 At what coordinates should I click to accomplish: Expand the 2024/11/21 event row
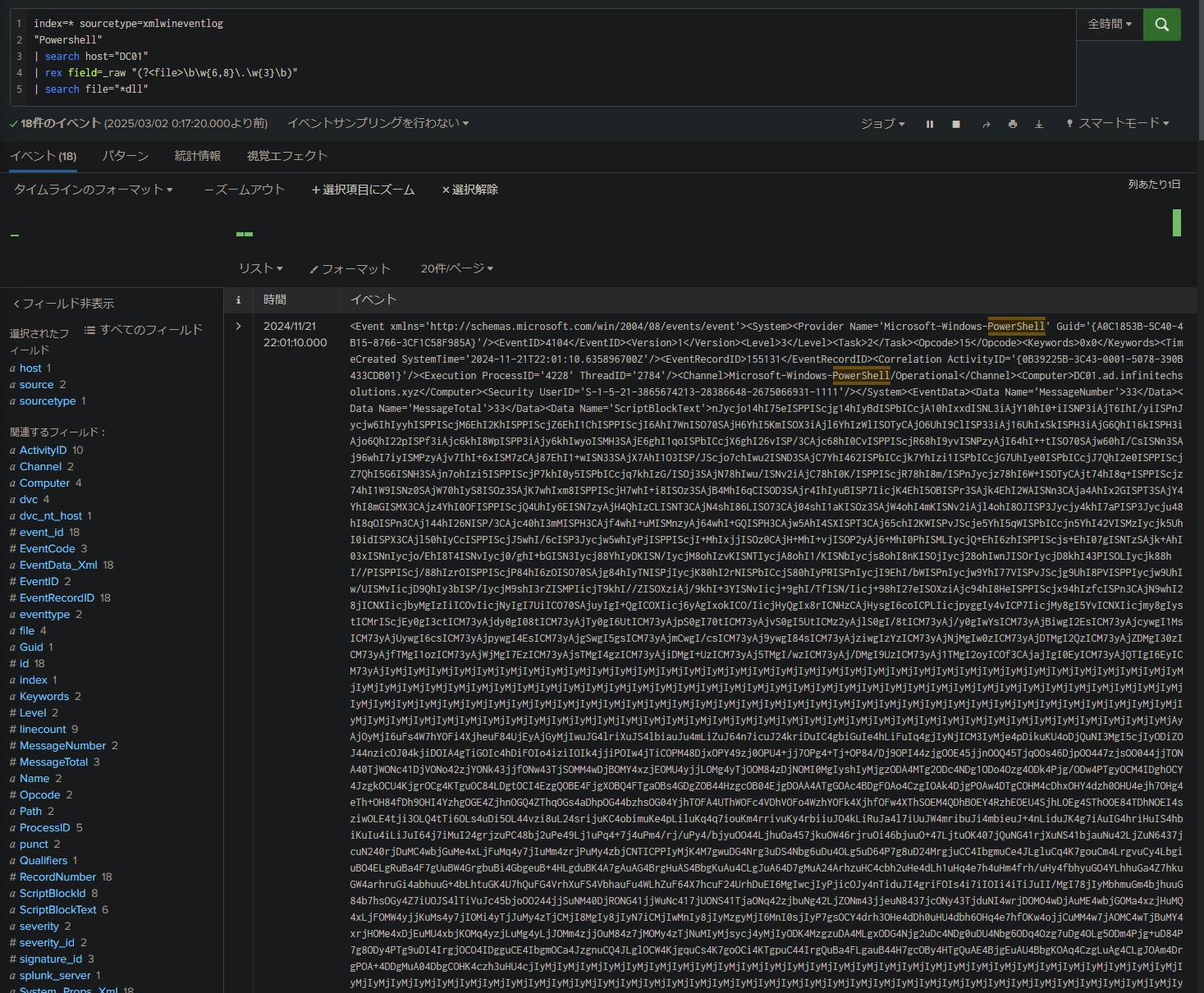point(239,327)
